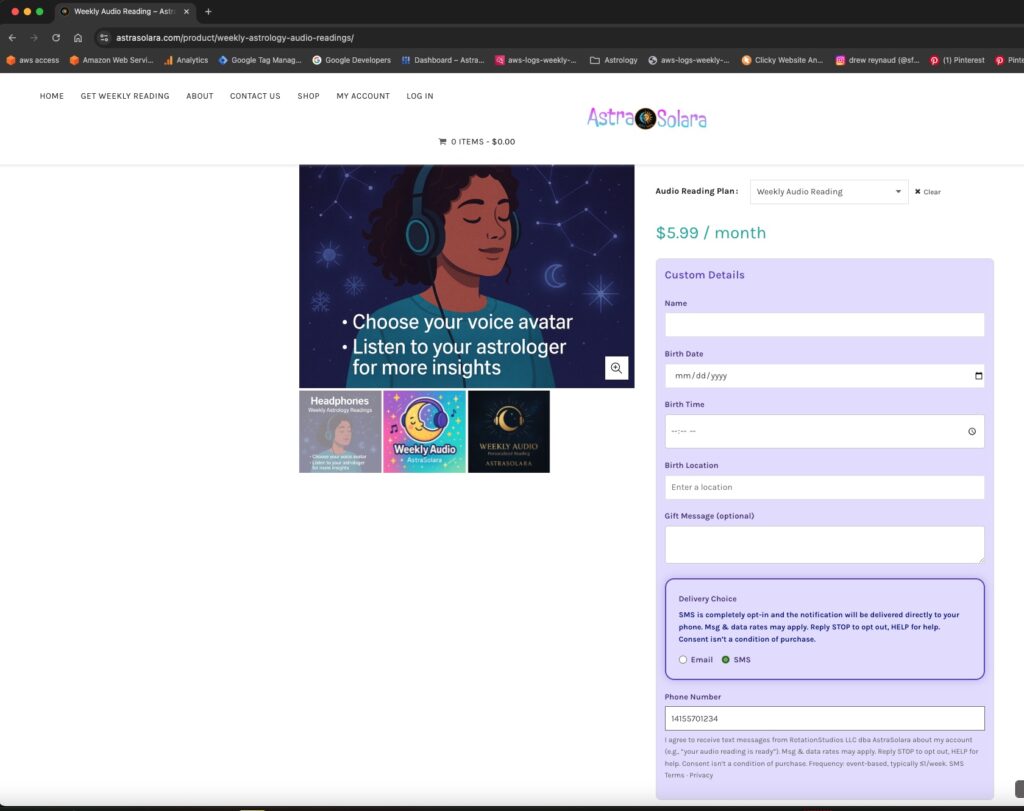Viewport: 1024px width, 811px height.
Task: Click the AstraSolara logo
Action: coord(647,119)
